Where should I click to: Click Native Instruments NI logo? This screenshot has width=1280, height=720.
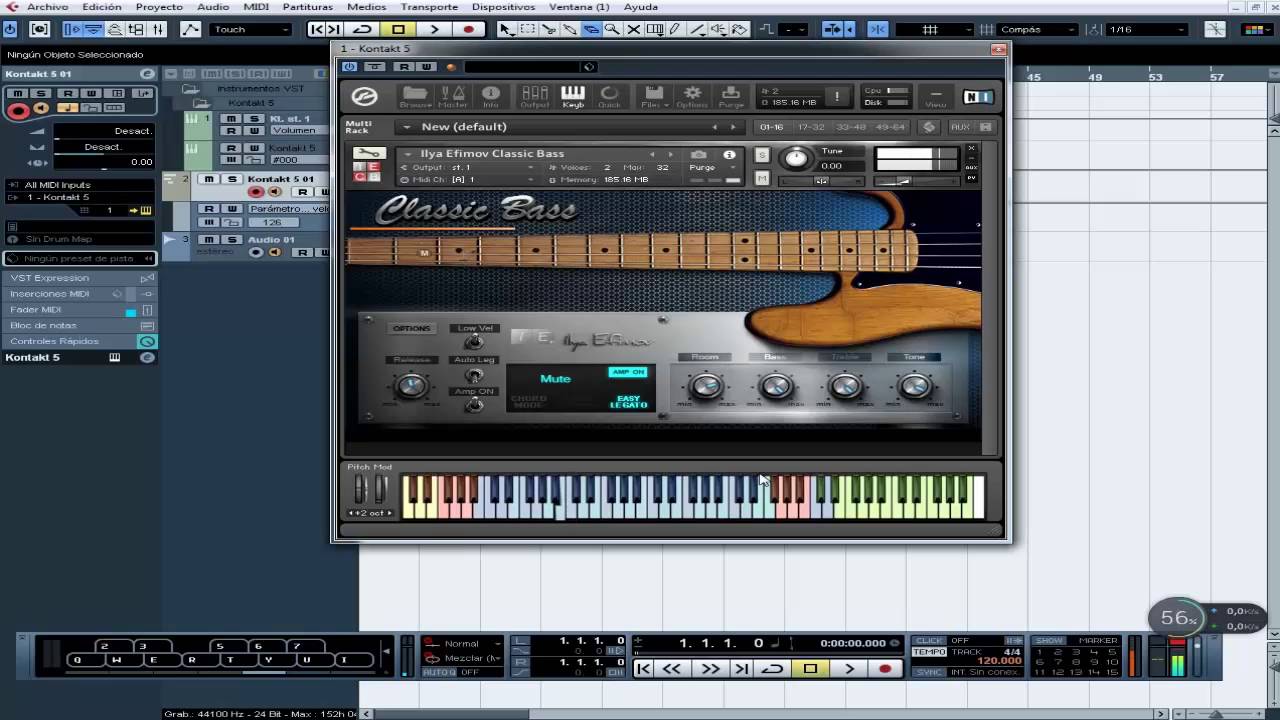coord(977,97)
